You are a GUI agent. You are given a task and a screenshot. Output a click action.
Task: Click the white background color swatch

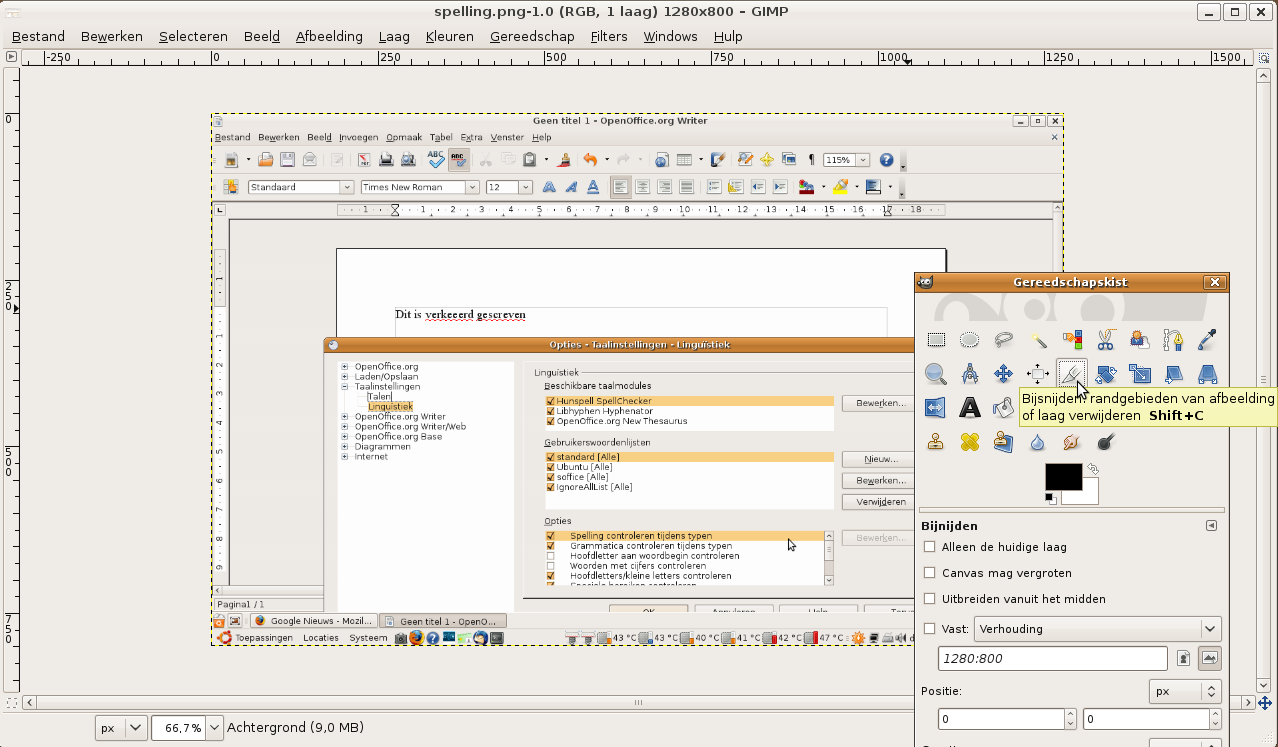point(1090,496)
